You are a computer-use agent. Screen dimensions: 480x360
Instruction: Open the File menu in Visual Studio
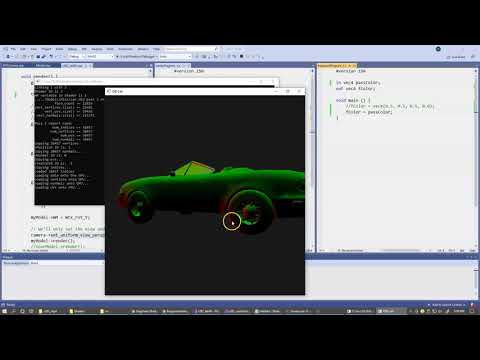pyautogui.click(x=13, y=49)
